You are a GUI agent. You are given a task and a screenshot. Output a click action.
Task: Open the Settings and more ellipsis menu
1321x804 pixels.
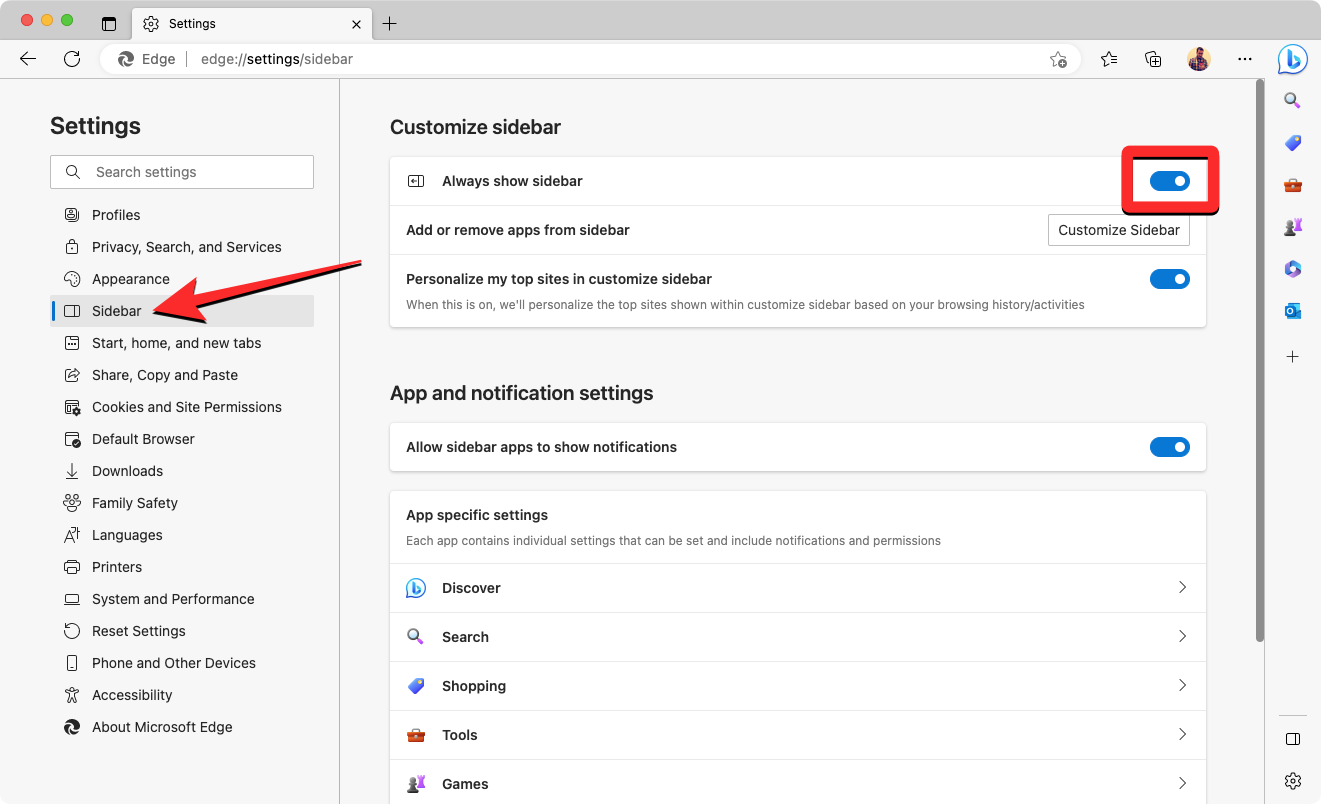pyautogui.click(x=1245, y=60)
